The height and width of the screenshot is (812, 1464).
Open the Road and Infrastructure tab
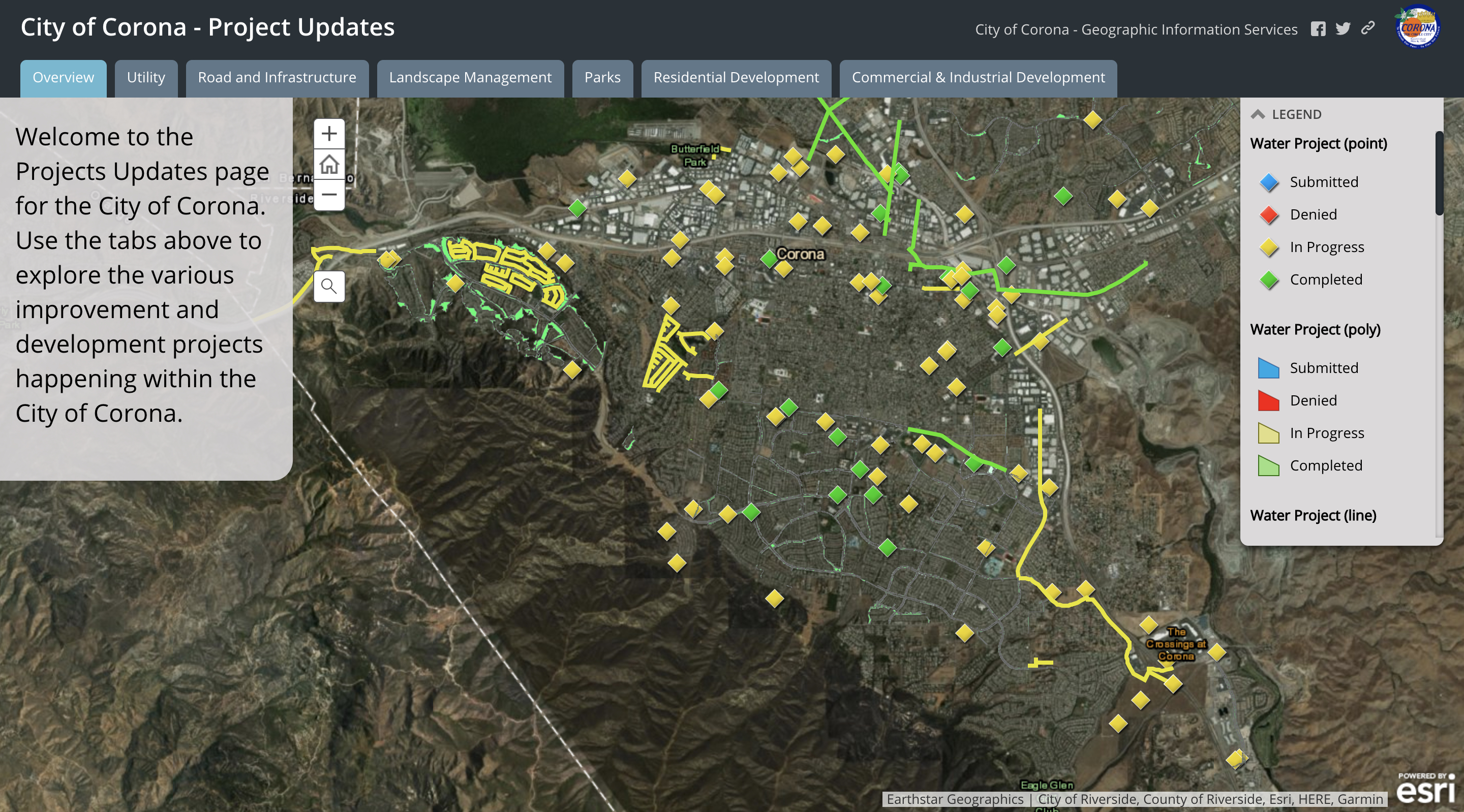click(x=277, y=77)
